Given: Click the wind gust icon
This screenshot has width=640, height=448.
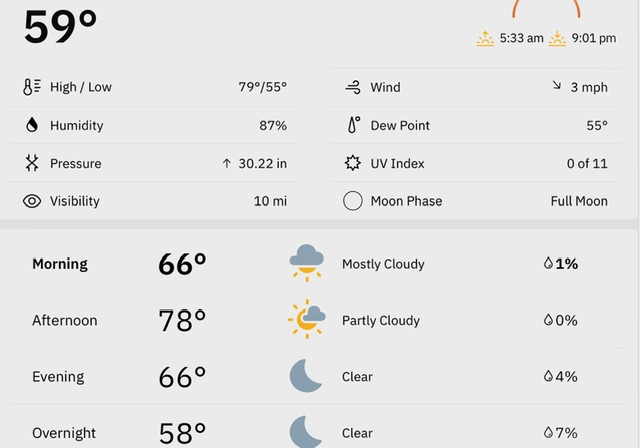Looking at the screenshot, I should click(x=353, y=87).
